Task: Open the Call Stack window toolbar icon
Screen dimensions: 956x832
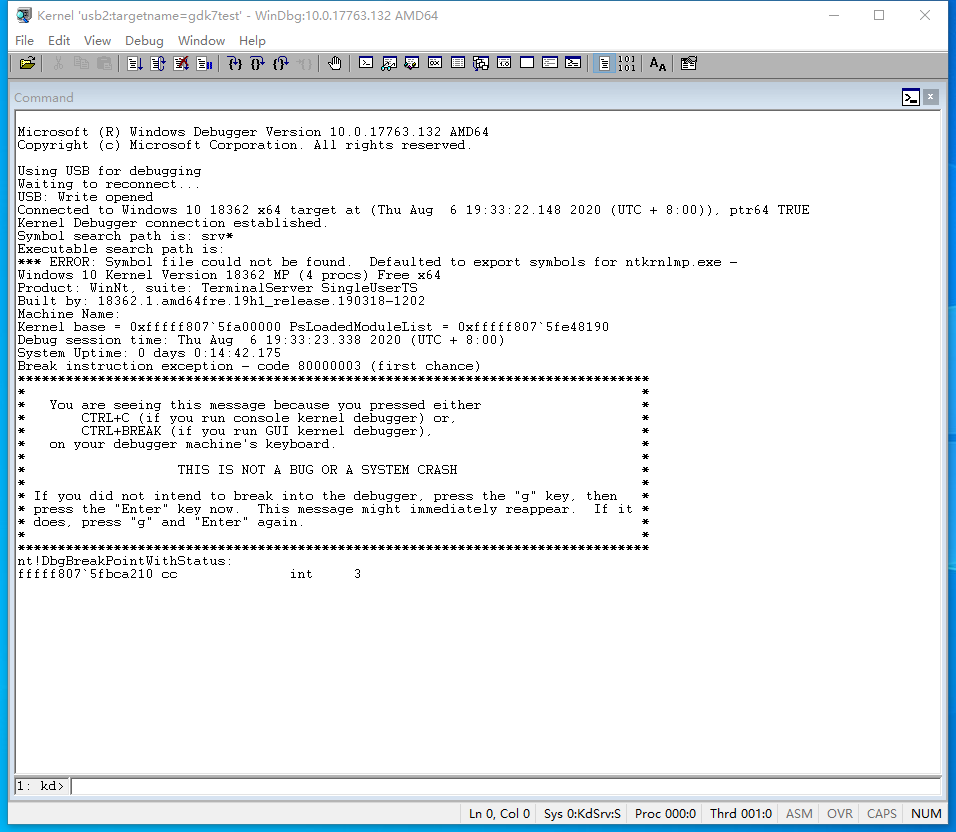Action: point(481,63)
